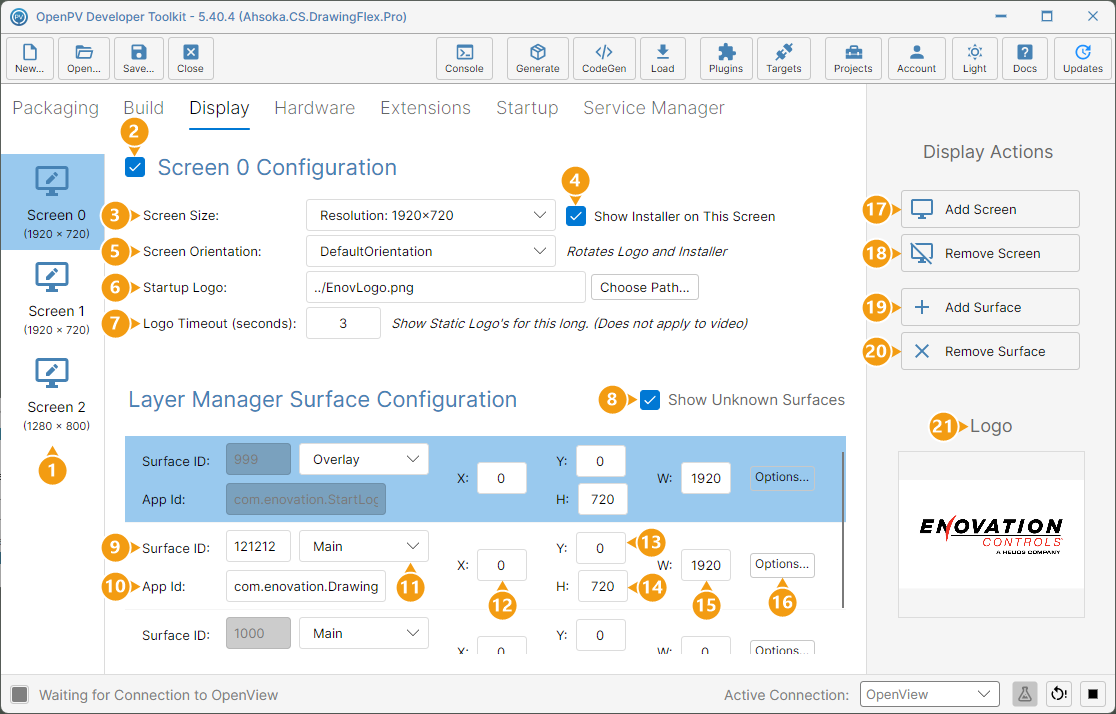Click the stop icon in the status bar
This screenshot has width=1116, height=714.
1093,693
